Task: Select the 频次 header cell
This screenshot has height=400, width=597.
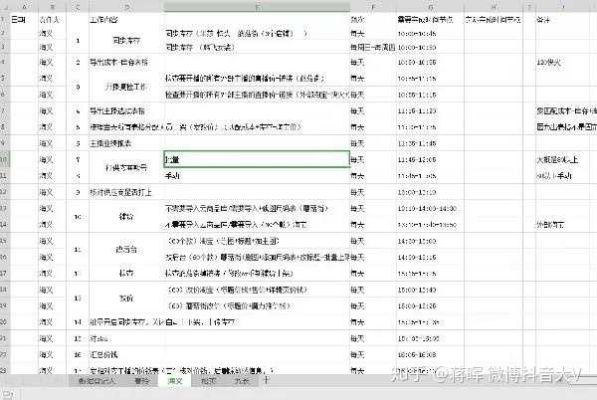Action: coord(373,19)
